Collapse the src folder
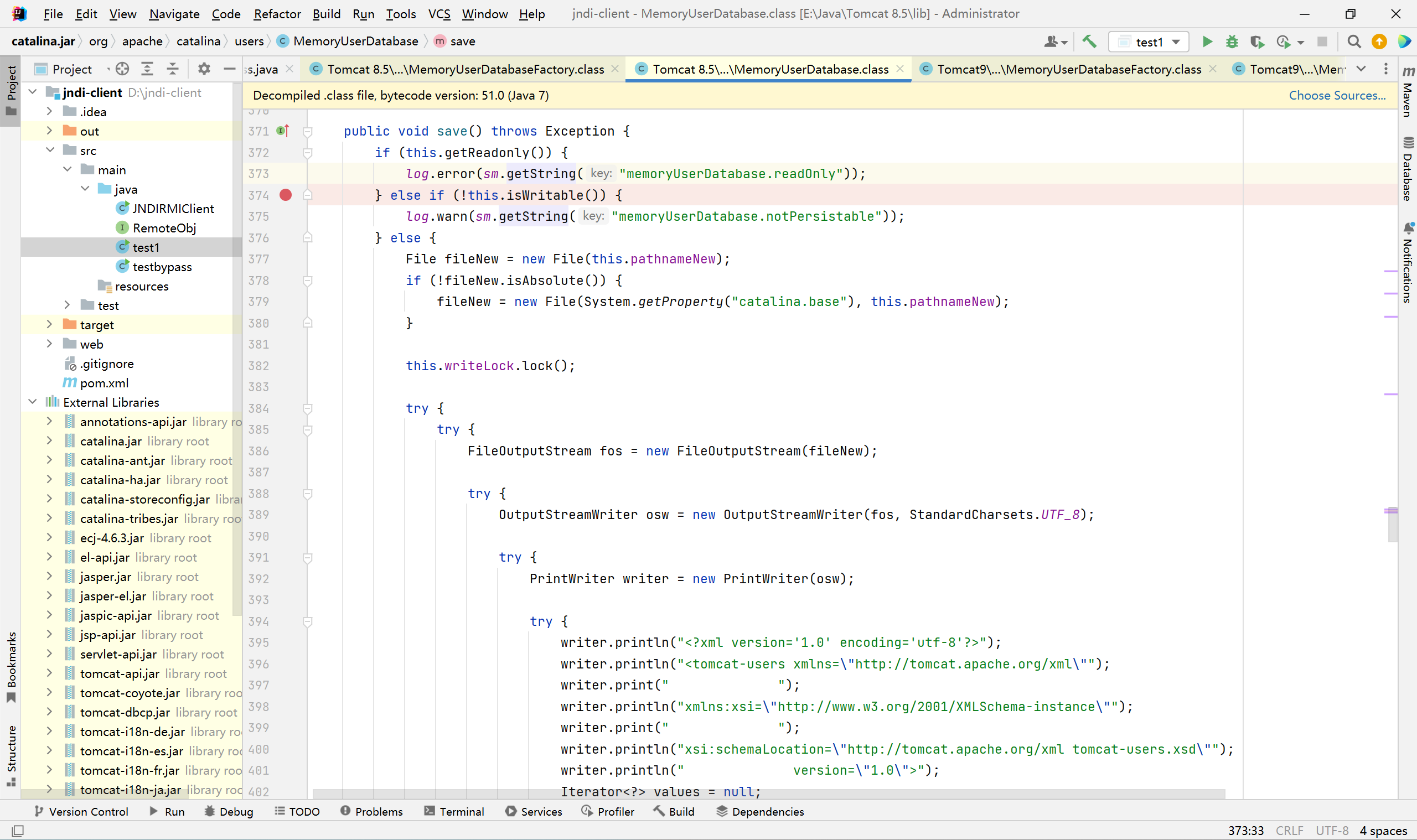Viewport: 1417px width, 840px height. point(49,150)
